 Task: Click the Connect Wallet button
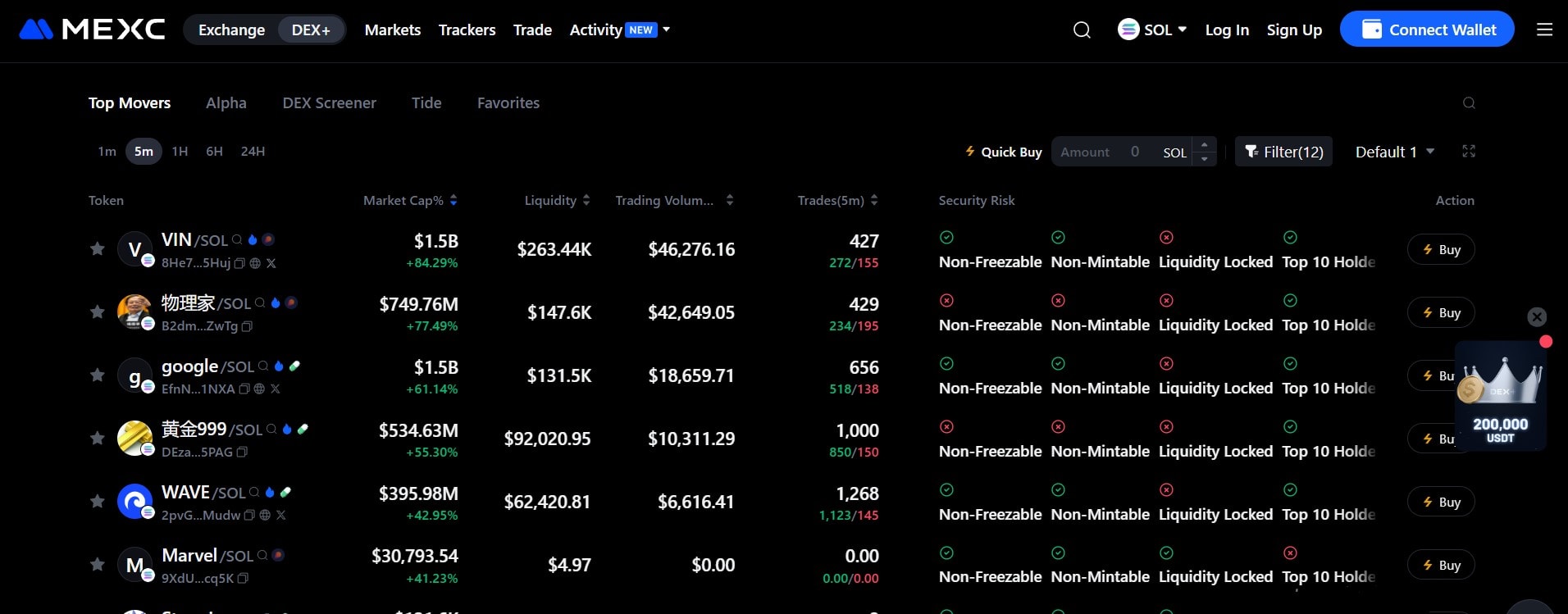[1426, 30]
